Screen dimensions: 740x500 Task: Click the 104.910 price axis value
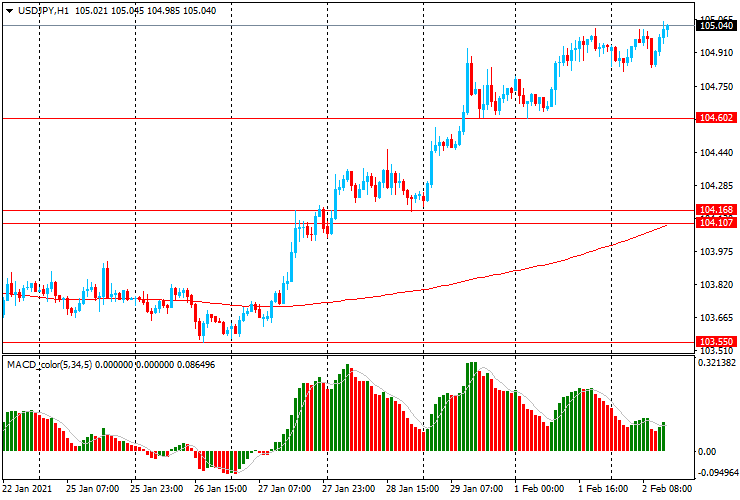pyautogui.click(x=716, y=53)
